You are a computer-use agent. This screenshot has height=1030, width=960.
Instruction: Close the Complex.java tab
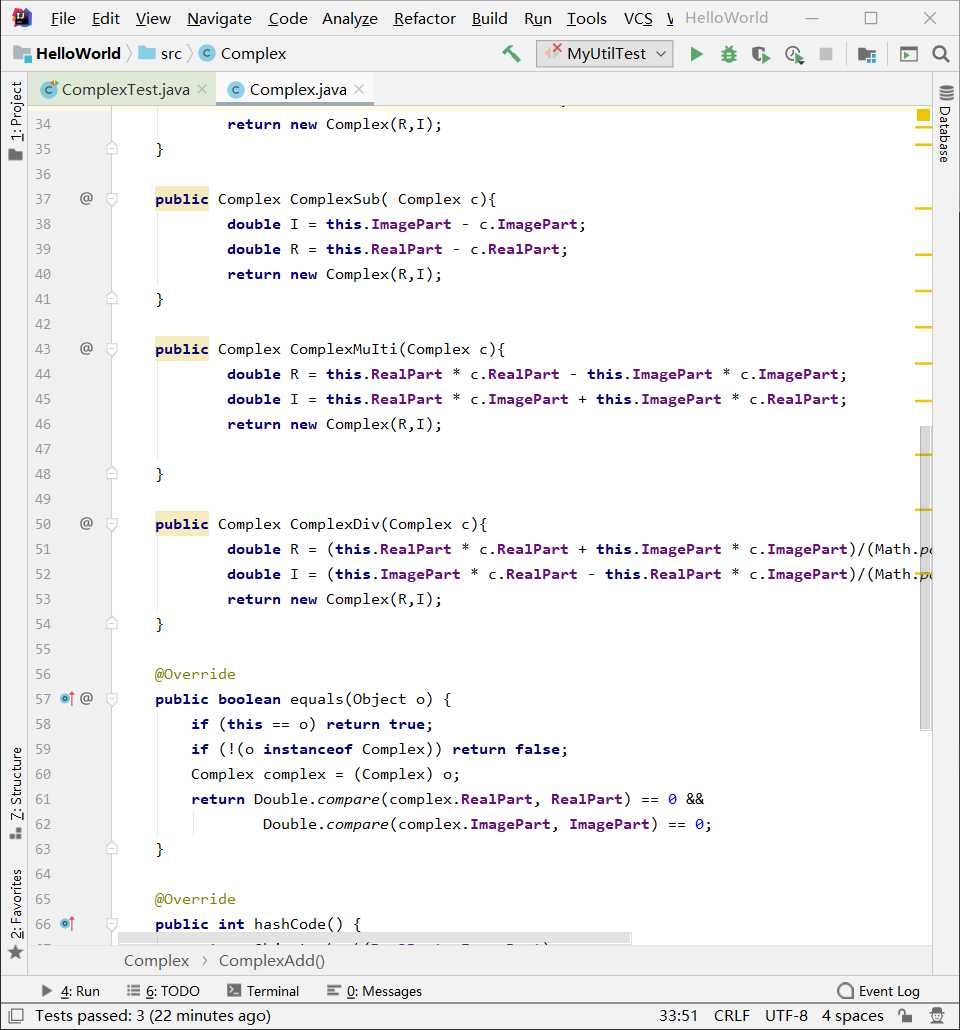pyautogui.click(x=359, y=89)
